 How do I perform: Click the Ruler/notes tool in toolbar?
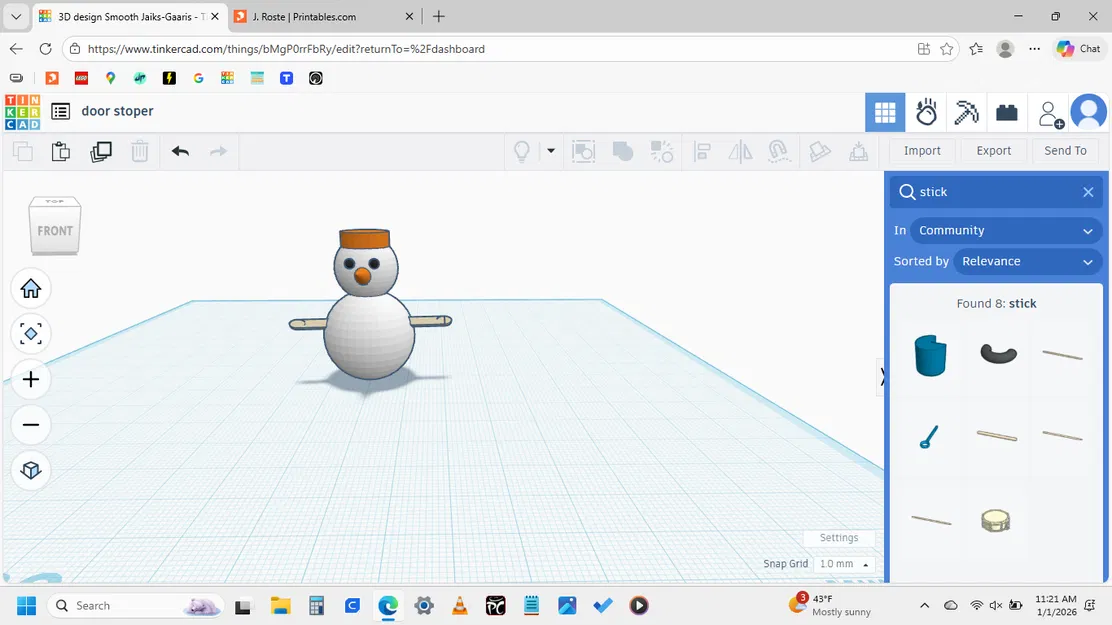(820, 151)
